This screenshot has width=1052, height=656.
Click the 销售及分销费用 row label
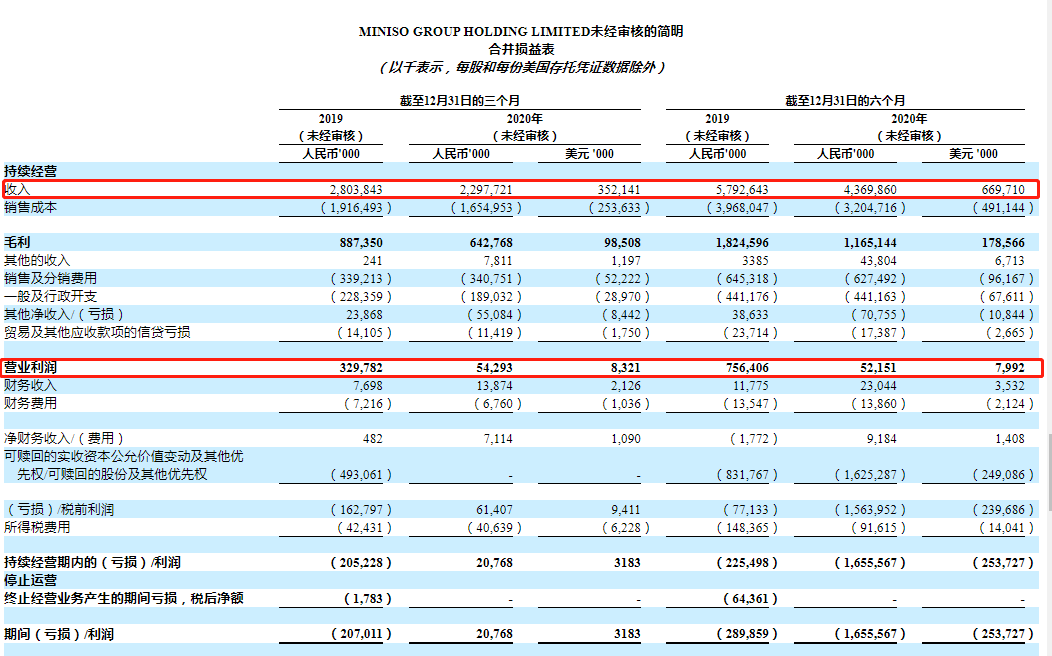tap(50, 278)
